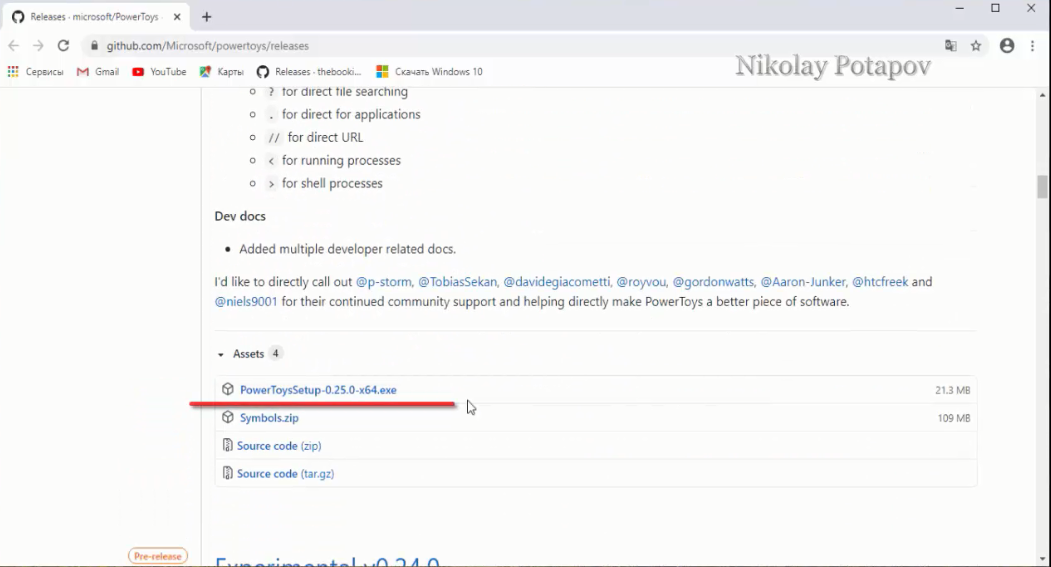Go forward in browser history
Viewport: 1051px width, 567px height.
pyautogui.click(x=38, y=46)
